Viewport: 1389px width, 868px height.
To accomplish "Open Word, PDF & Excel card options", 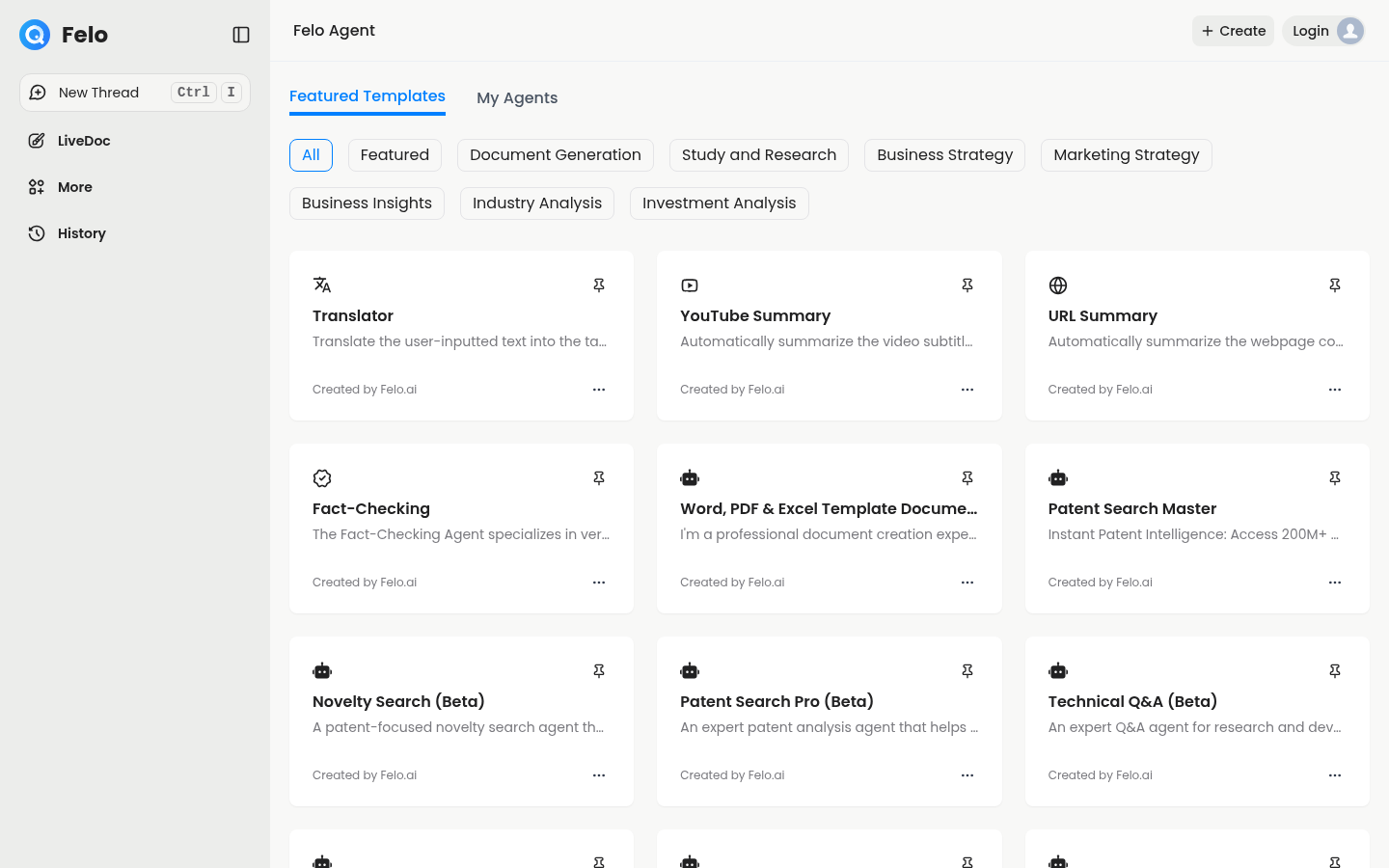I will pyautogui.click(x=967, y=583).
